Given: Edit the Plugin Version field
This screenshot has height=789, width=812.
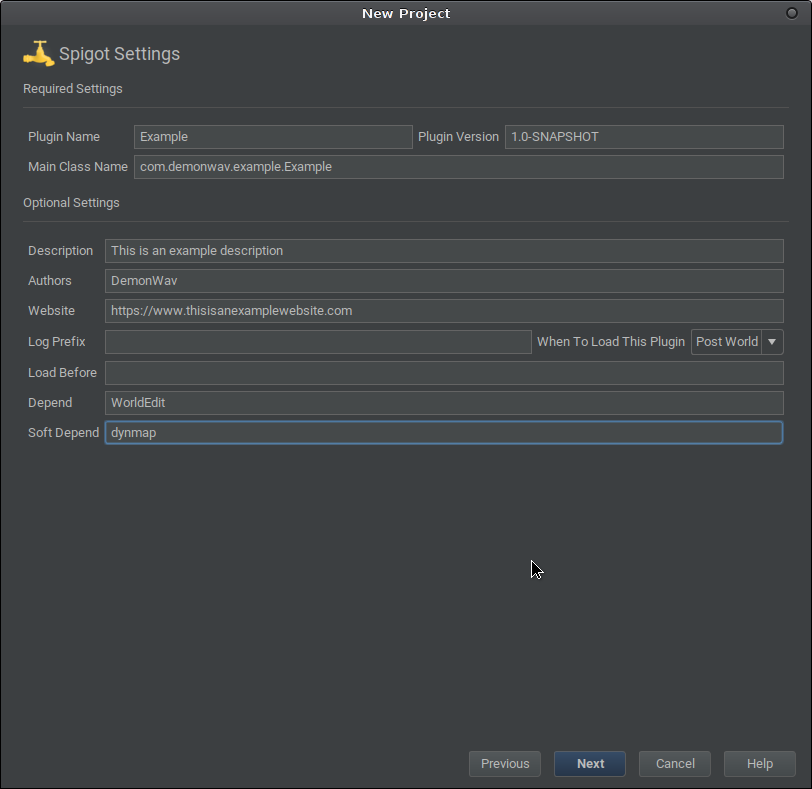Looking at the screenshot, I should coord(644,137).
